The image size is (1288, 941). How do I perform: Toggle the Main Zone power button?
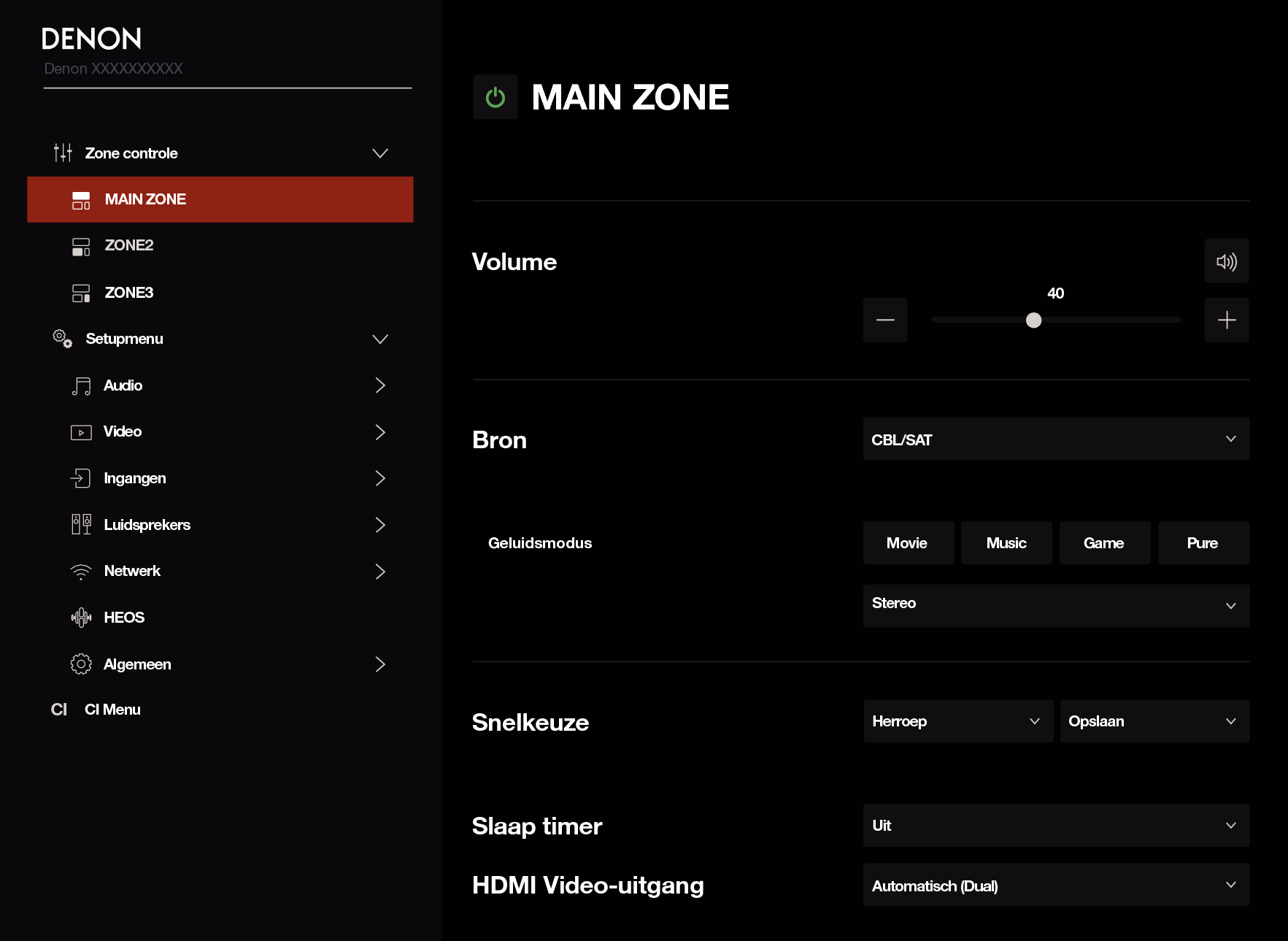(495, 97)
